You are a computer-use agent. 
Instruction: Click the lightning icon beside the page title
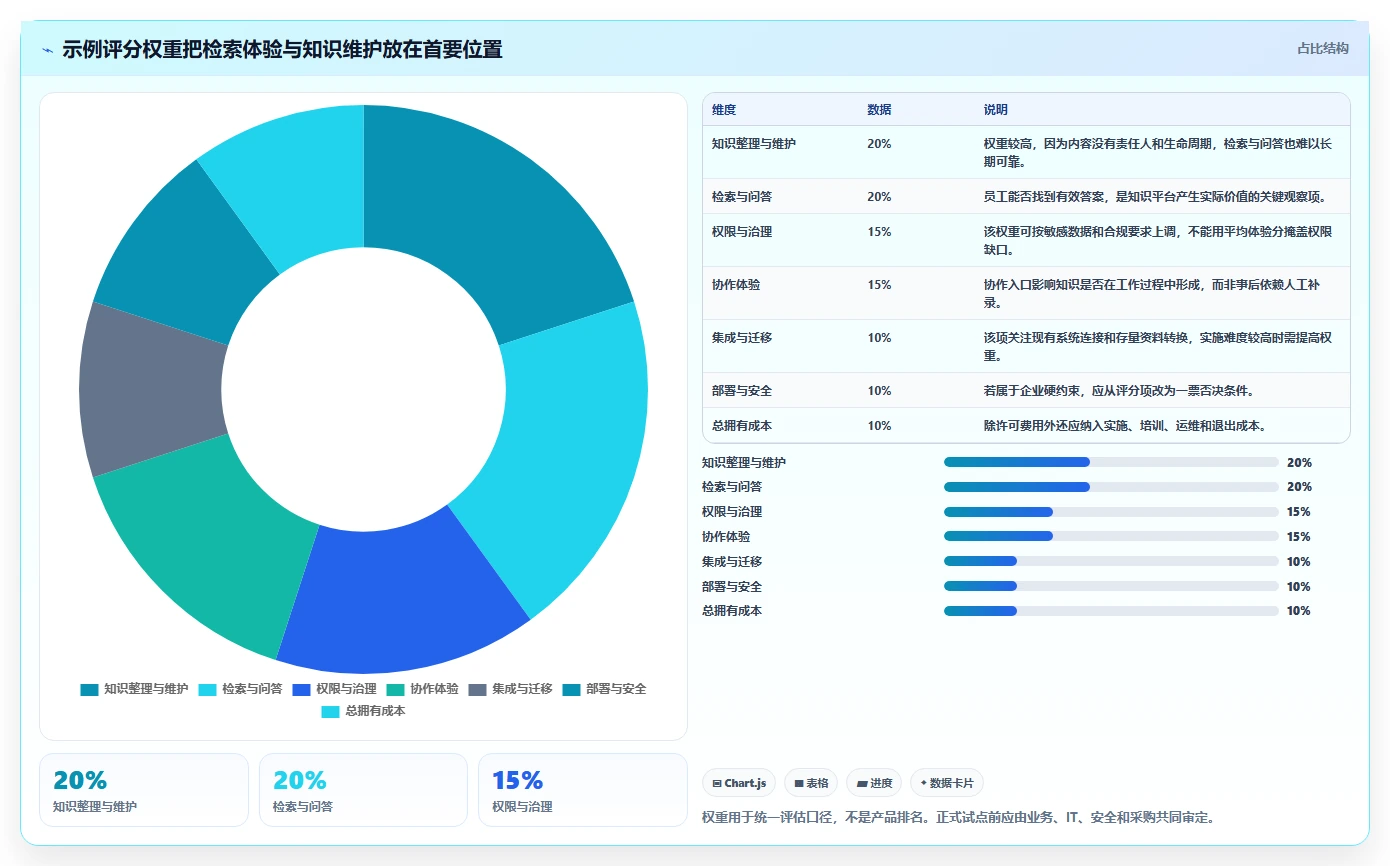(47, 49)
